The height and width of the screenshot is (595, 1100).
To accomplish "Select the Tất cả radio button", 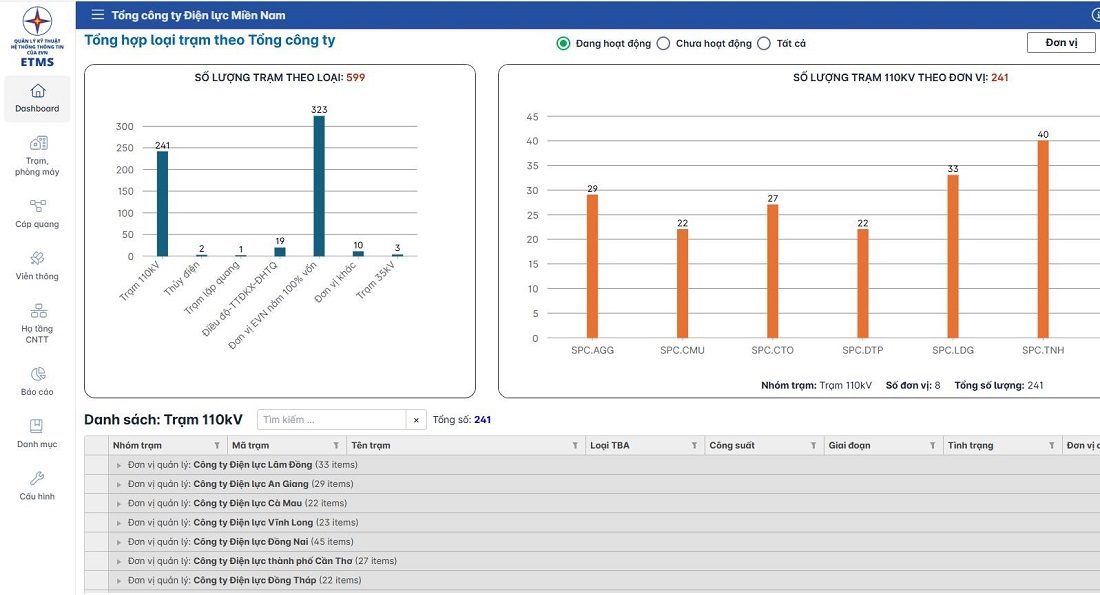I will 764,44.
